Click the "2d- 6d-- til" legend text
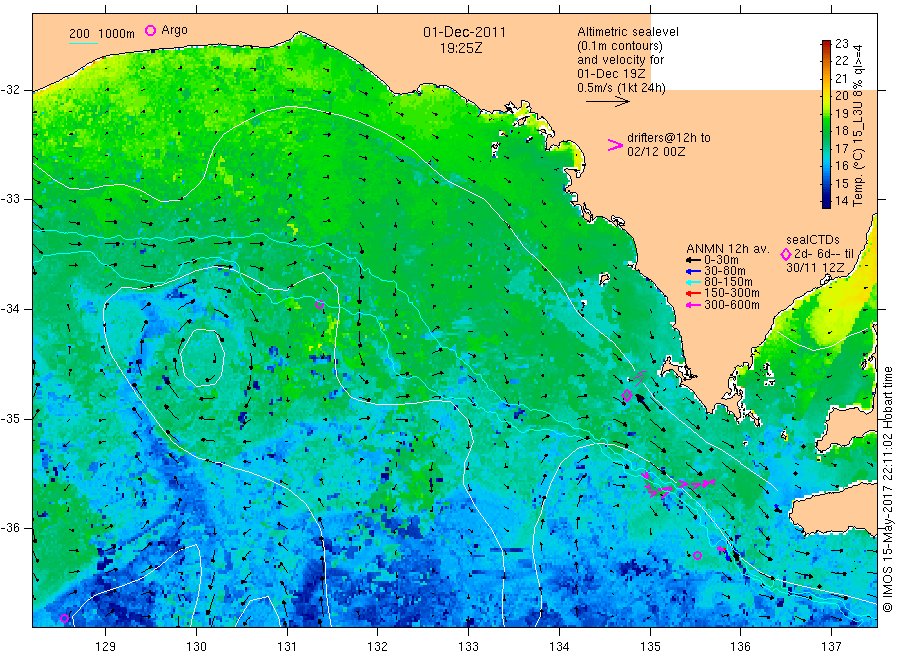The width and height of the screenshot is (900, 660). pos(824,254)
